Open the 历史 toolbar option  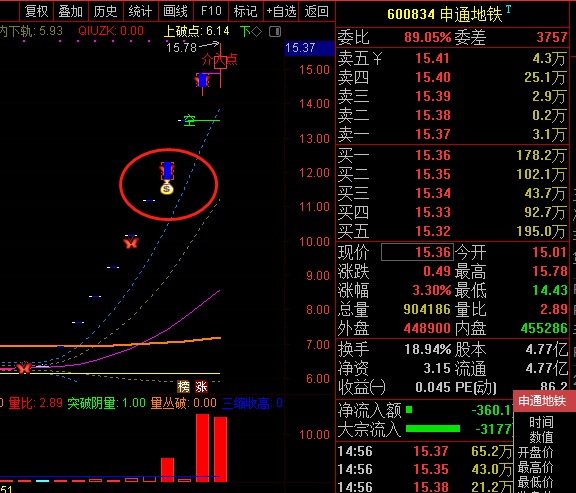pos(105,11)
